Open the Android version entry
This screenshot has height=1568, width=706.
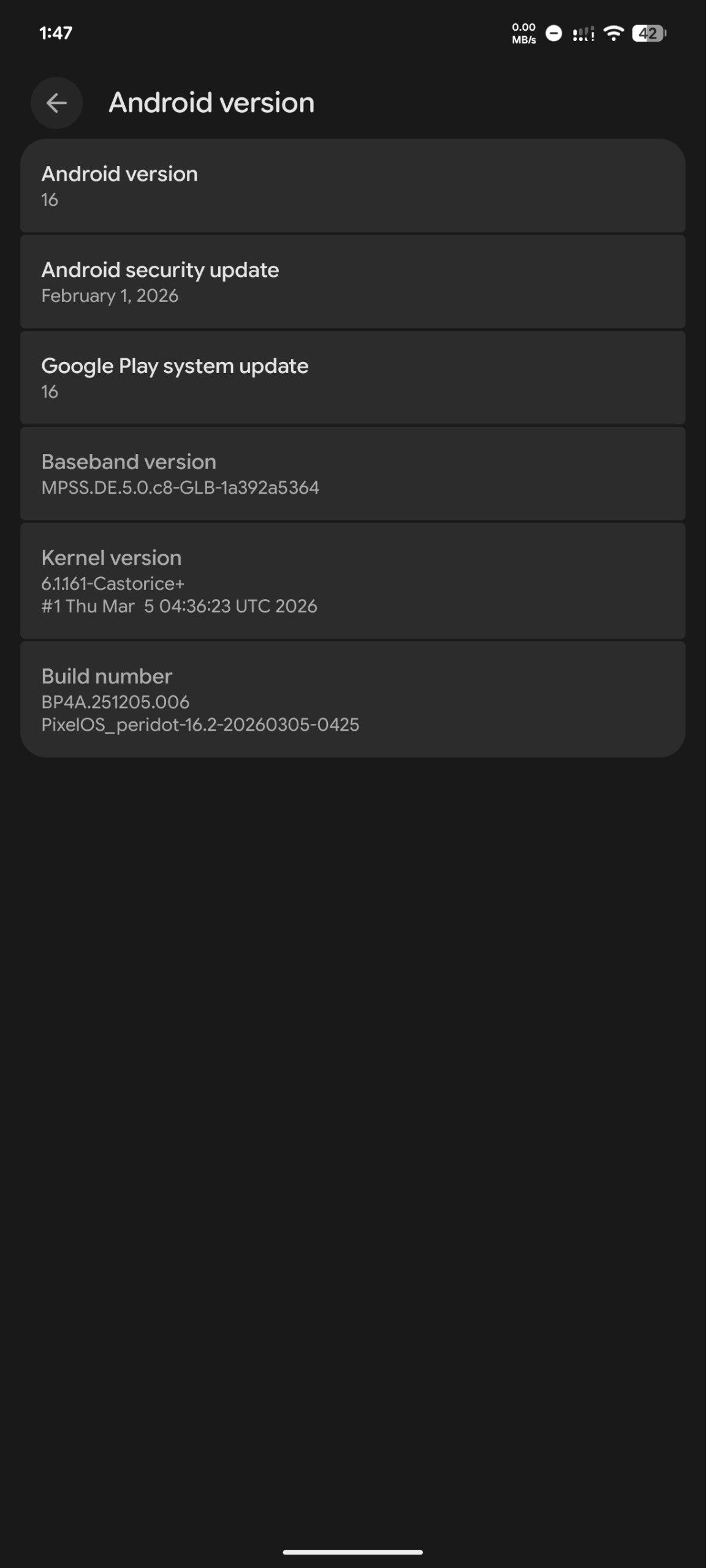click(352, 186)
